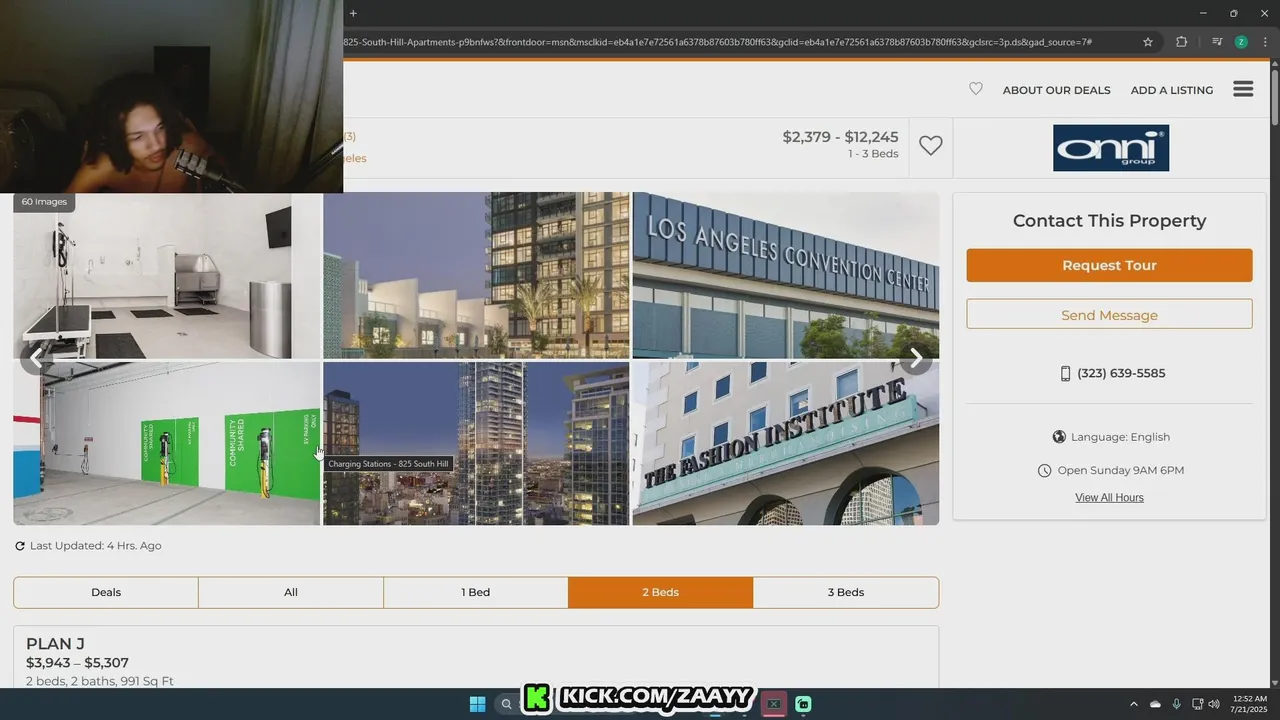Open the ADD A LISTING link
The image size is (1280, 720).
[1172, 90]
